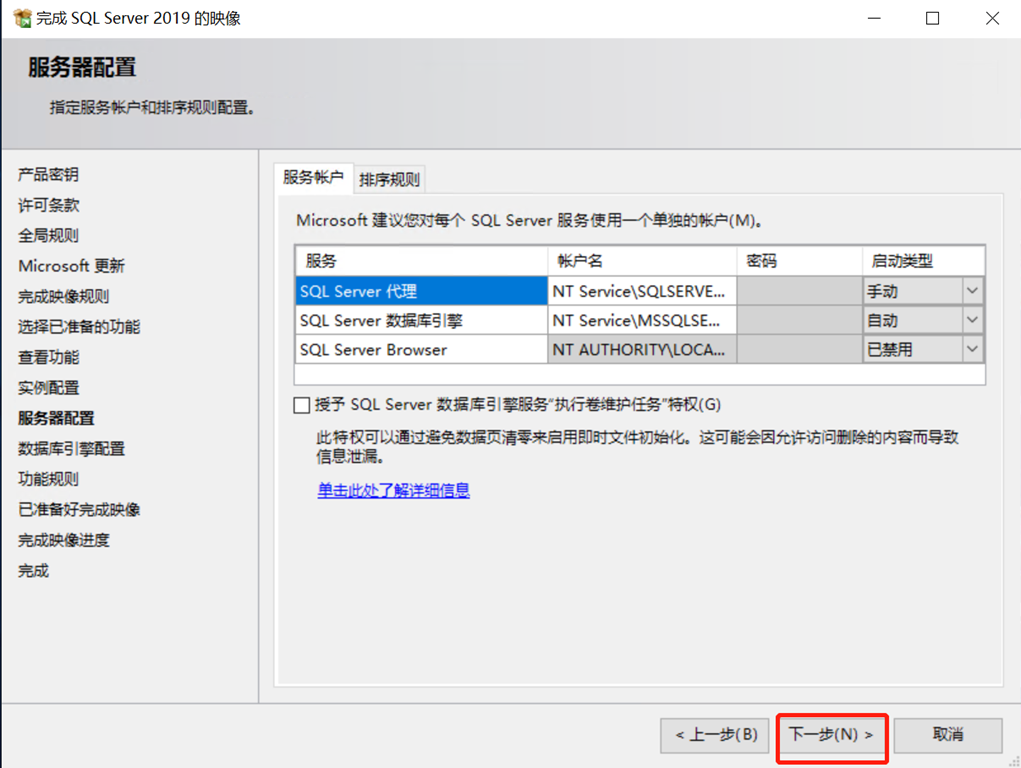Open startup type dropdown for SQL Server 代理
Image resolution: width=1021 pixels, height=768 pixels.
click(x=972, y=291)
